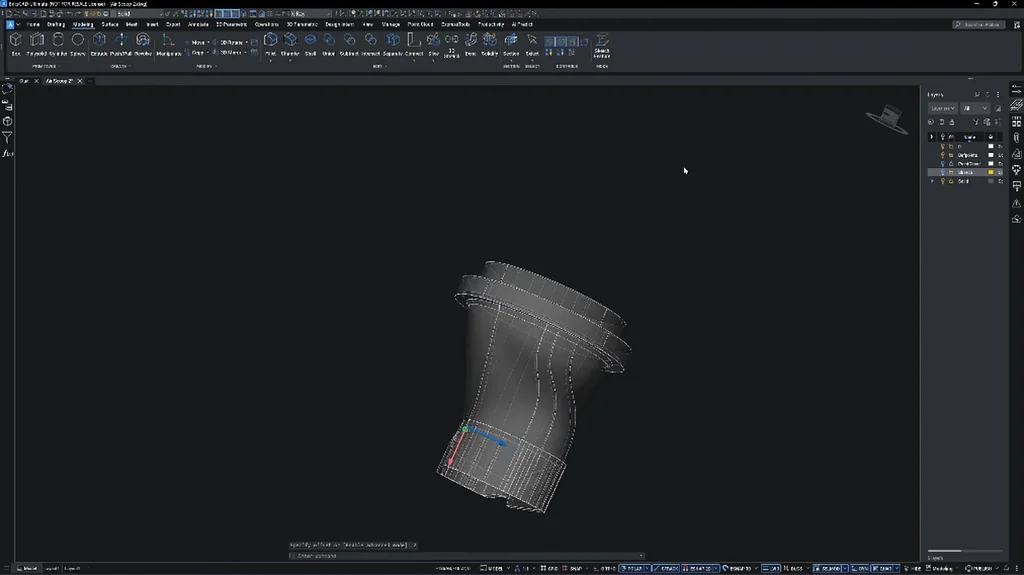Click the search field in the ribbon
The image size is (1024, 575).
coord(978,25)
